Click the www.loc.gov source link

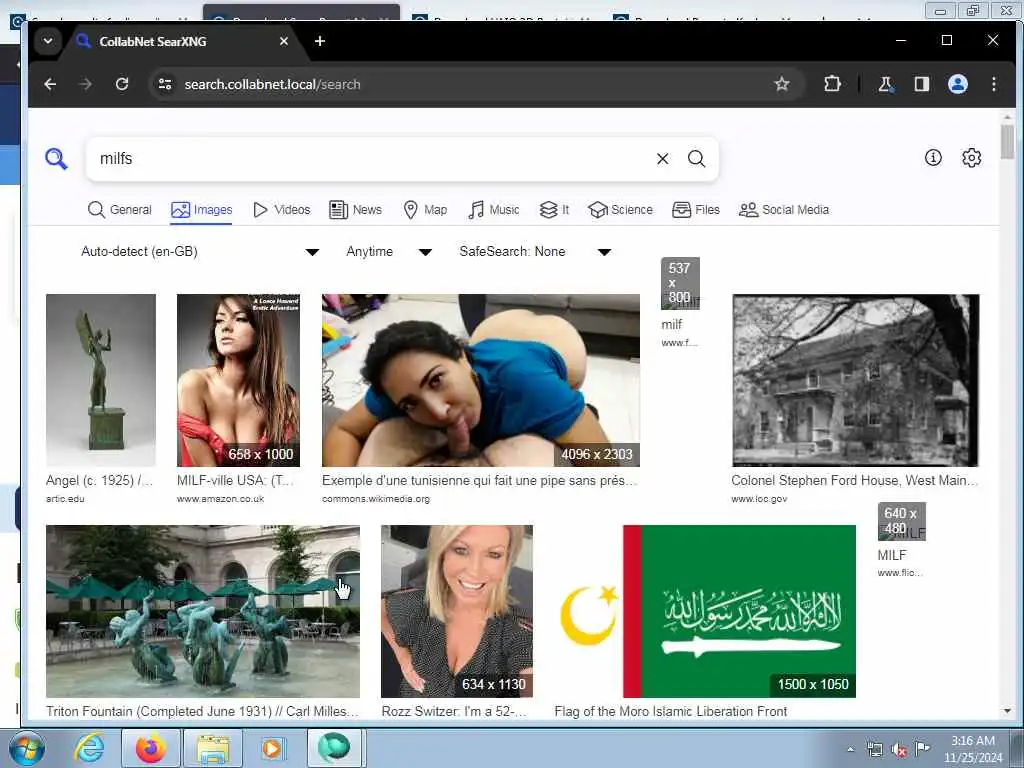[759, 499]
